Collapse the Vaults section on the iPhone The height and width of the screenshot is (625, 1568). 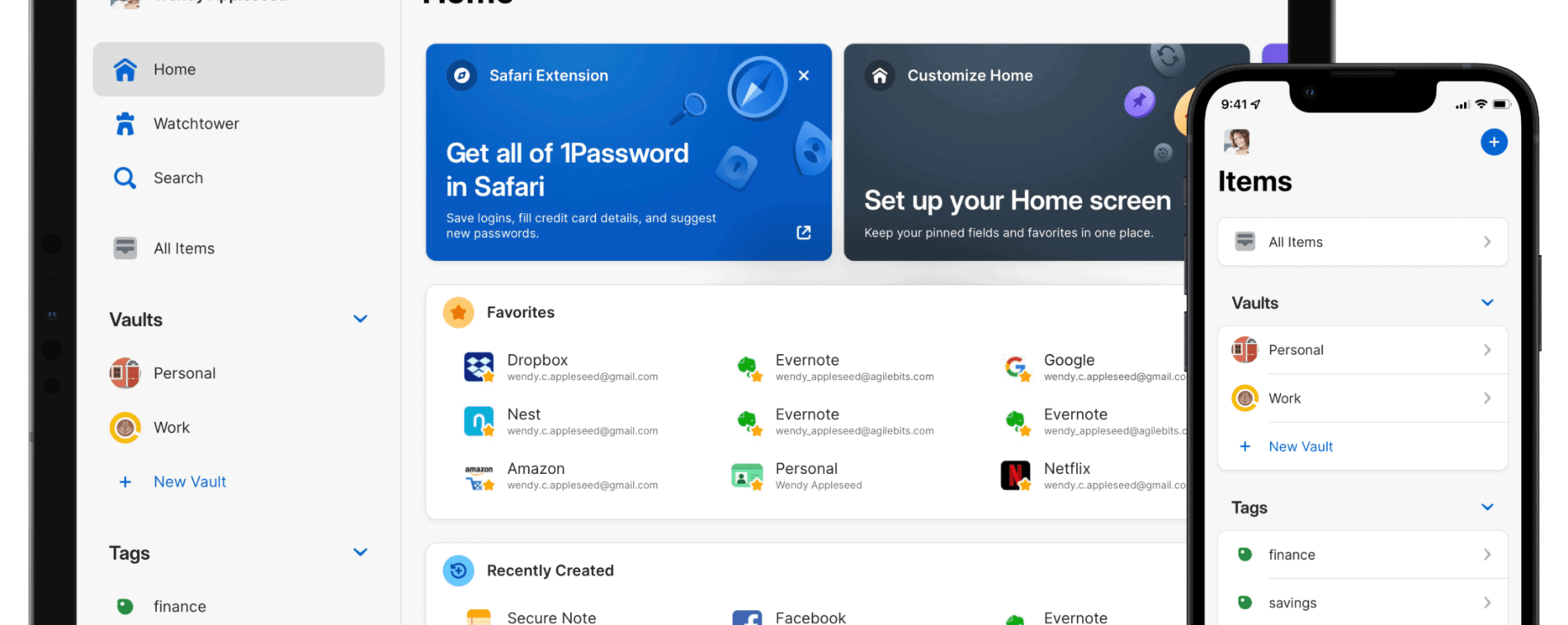pos(1487,303)
